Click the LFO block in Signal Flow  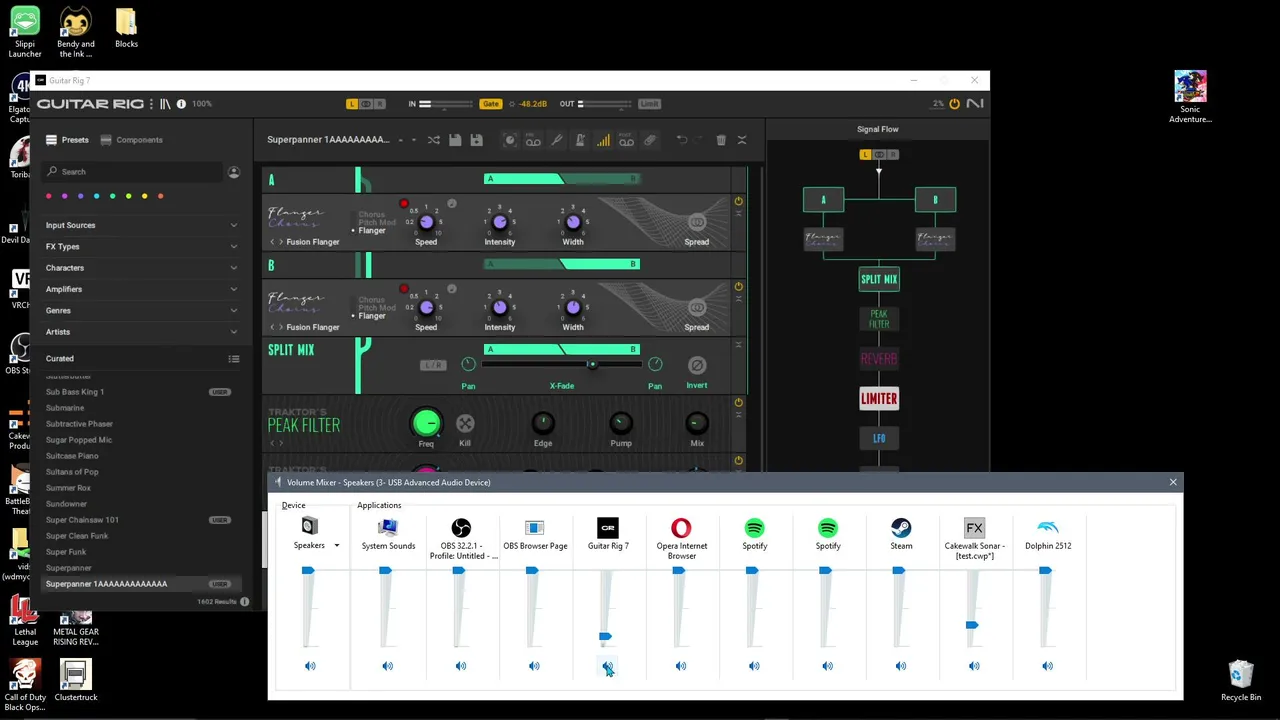[879, 438]
